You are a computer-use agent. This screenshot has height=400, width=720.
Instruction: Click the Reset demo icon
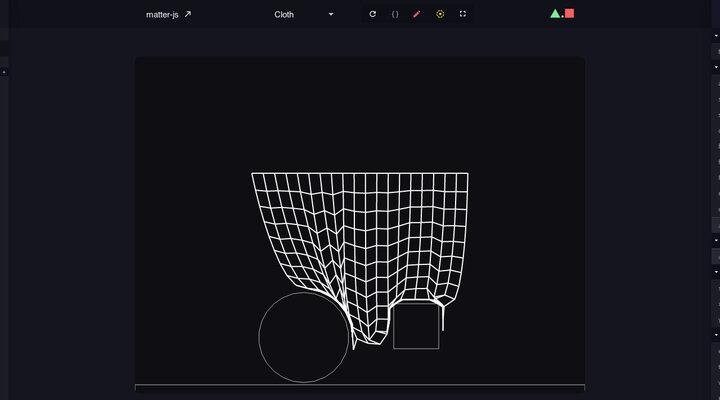373,14
